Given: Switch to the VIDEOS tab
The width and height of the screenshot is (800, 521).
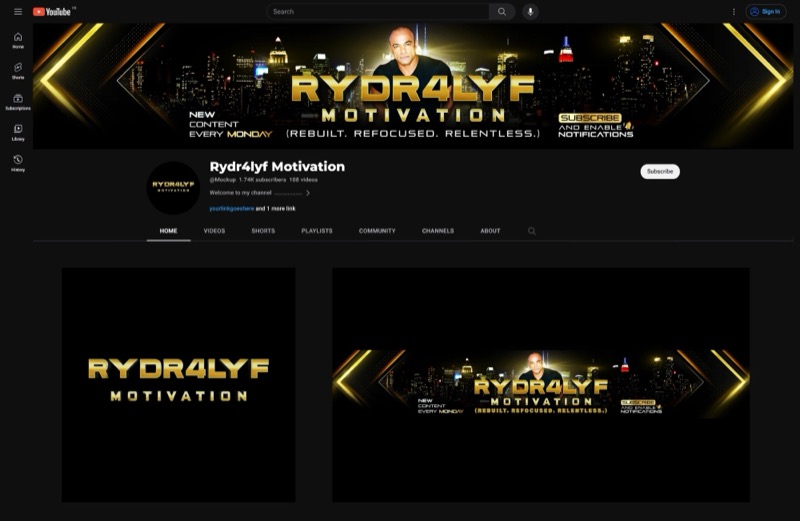Looking at the screenshot, I should (x=214, y=231).
